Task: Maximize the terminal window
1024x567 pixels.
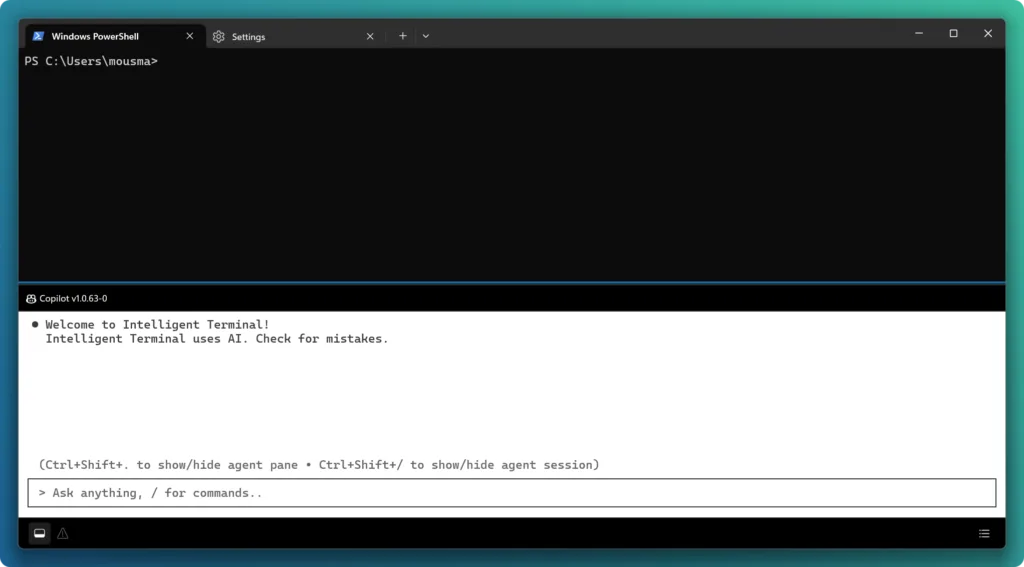Action: pyautogui.click(x=953, y=33)
